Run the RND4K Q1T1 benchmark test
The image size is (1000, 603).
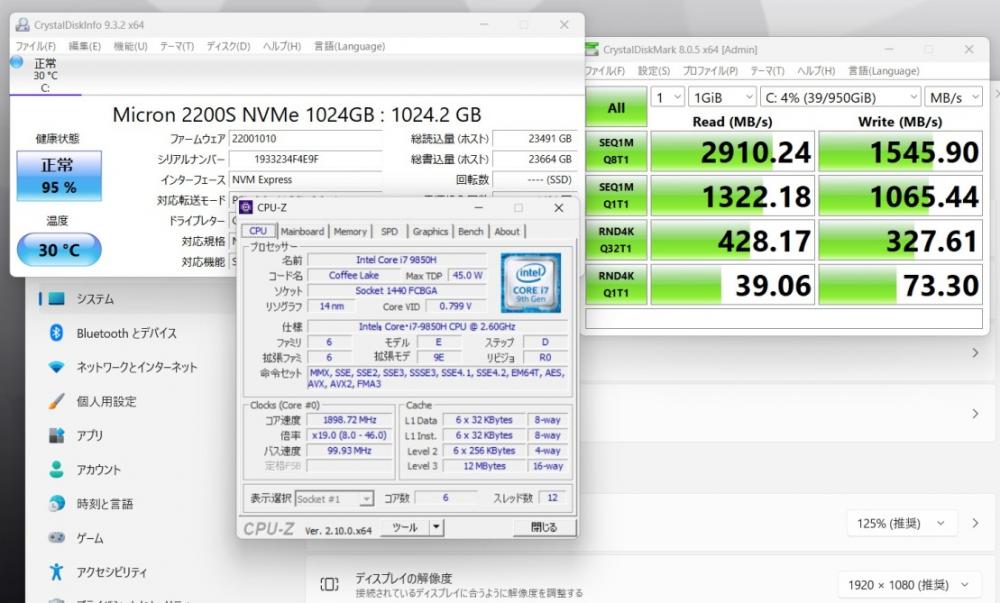pos(615,284)
